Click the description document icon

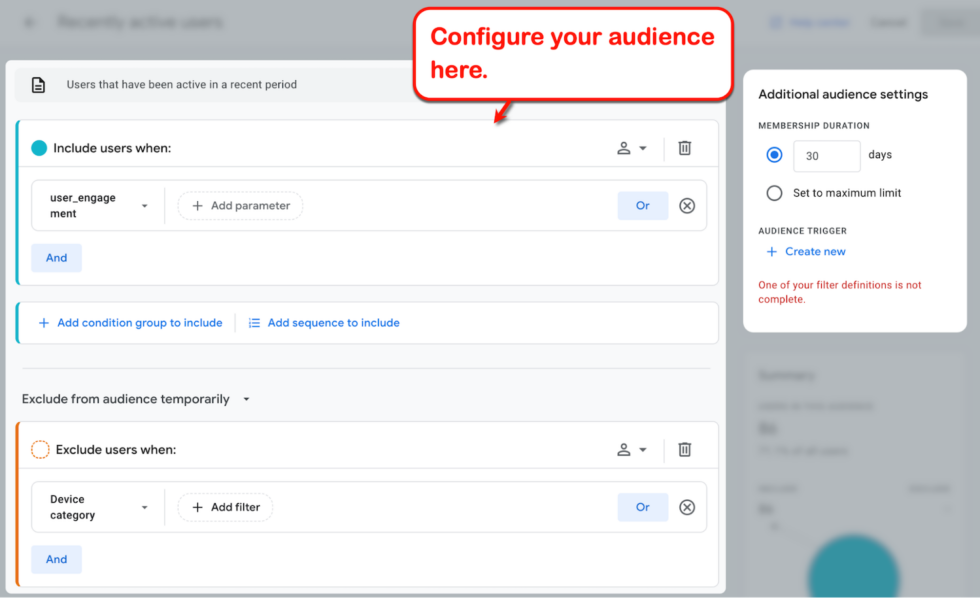coord(37,85)
